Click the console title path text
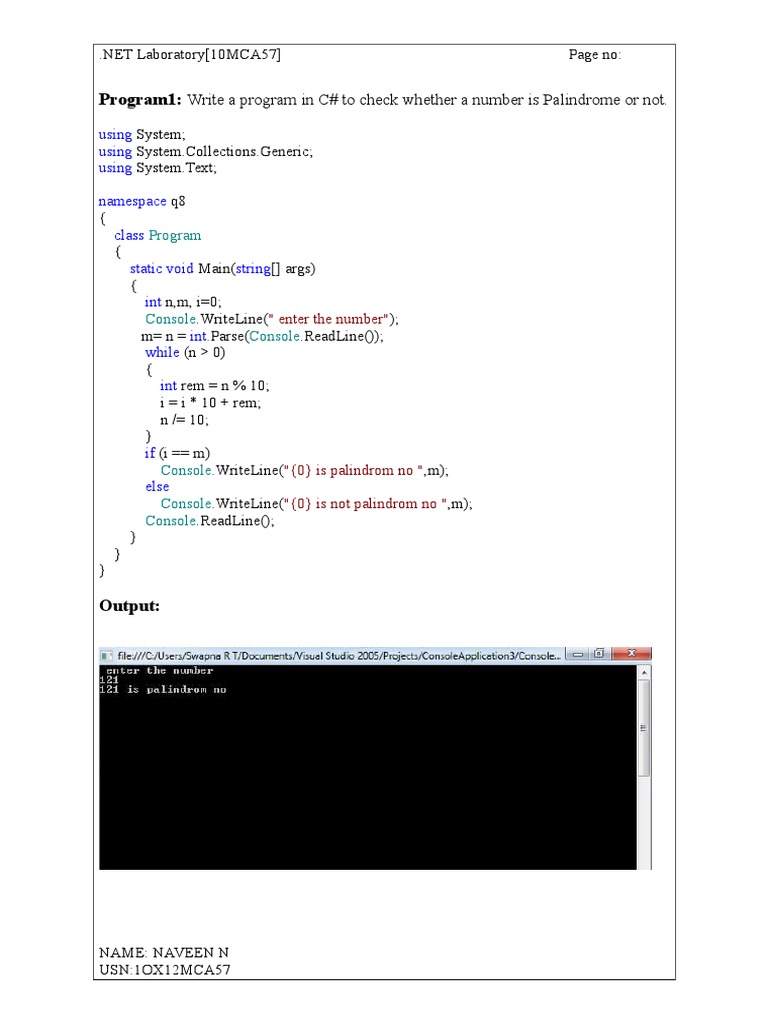The image size is (768, 1024). (339, 656)
